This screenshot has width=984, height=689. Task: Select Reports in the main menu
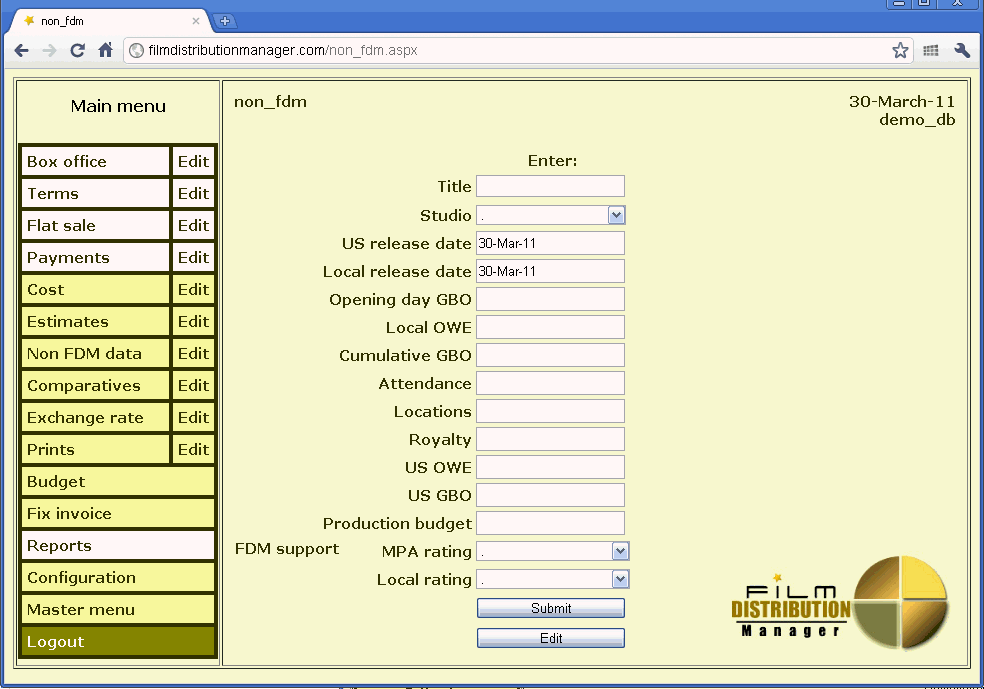117,546
